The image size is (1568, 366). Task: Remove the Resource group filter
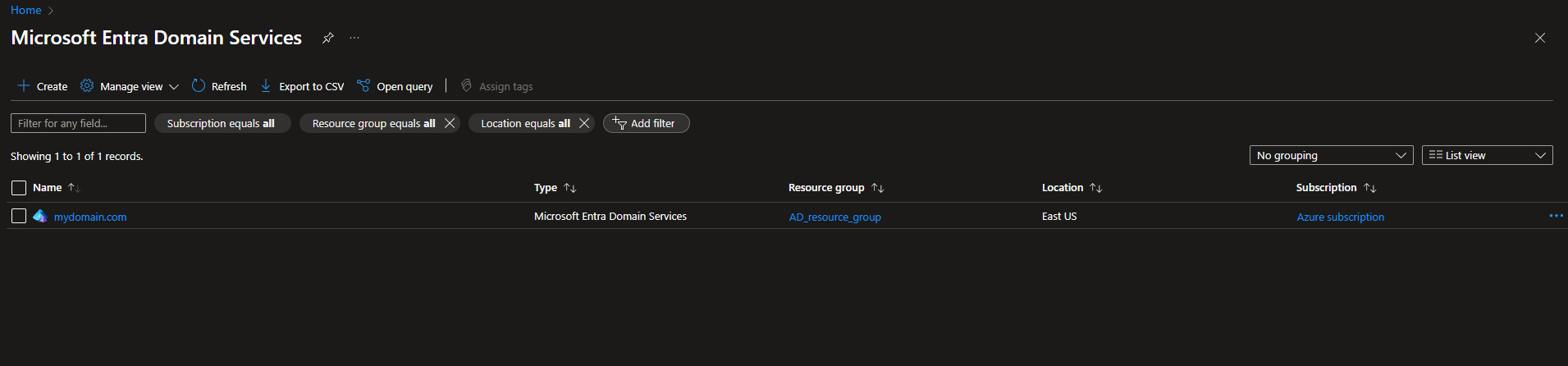pyautogui.click(x=450, y=123)
